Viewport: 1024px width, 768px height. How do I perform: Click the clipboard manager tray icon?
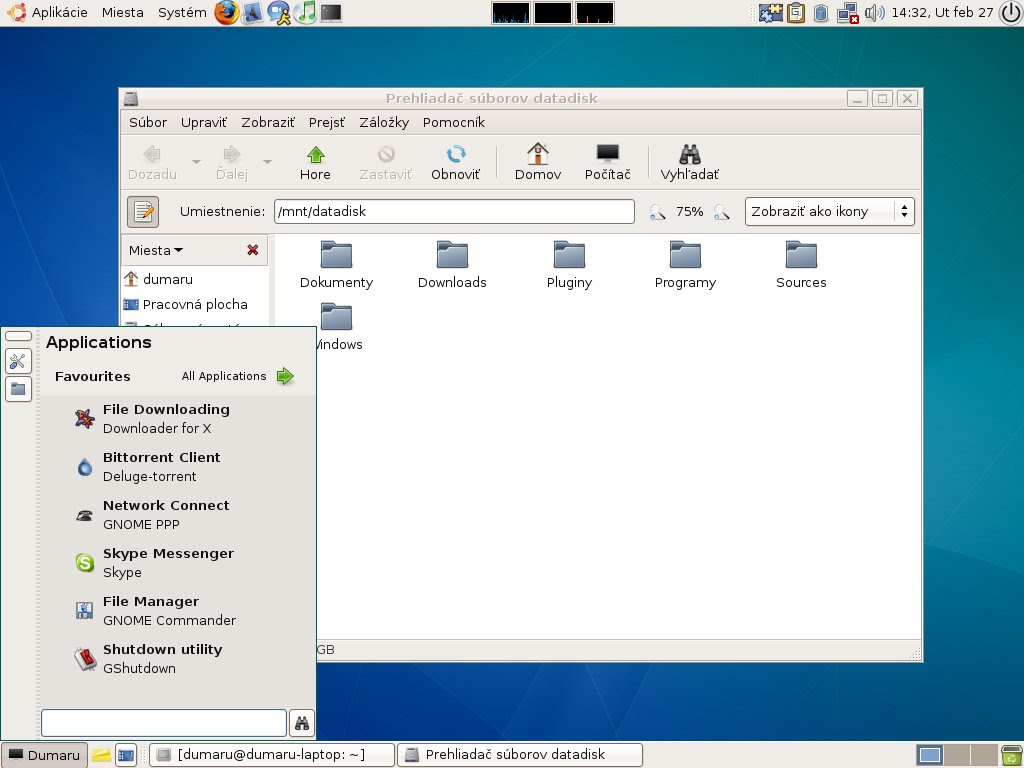pyautogui.click(x=795, y=12)
